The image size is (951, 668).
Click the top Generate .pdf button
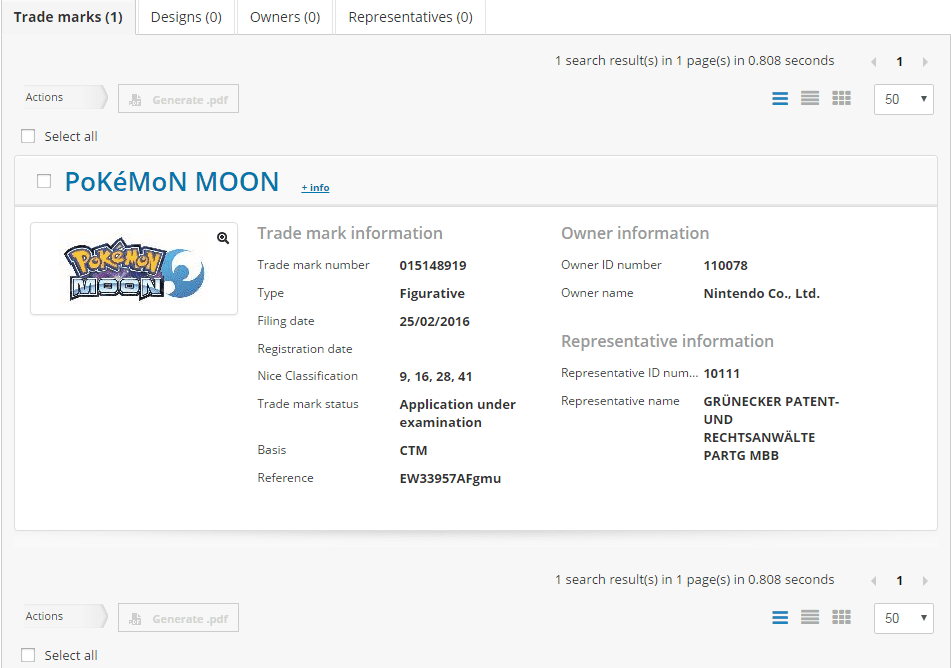[178, 99]
